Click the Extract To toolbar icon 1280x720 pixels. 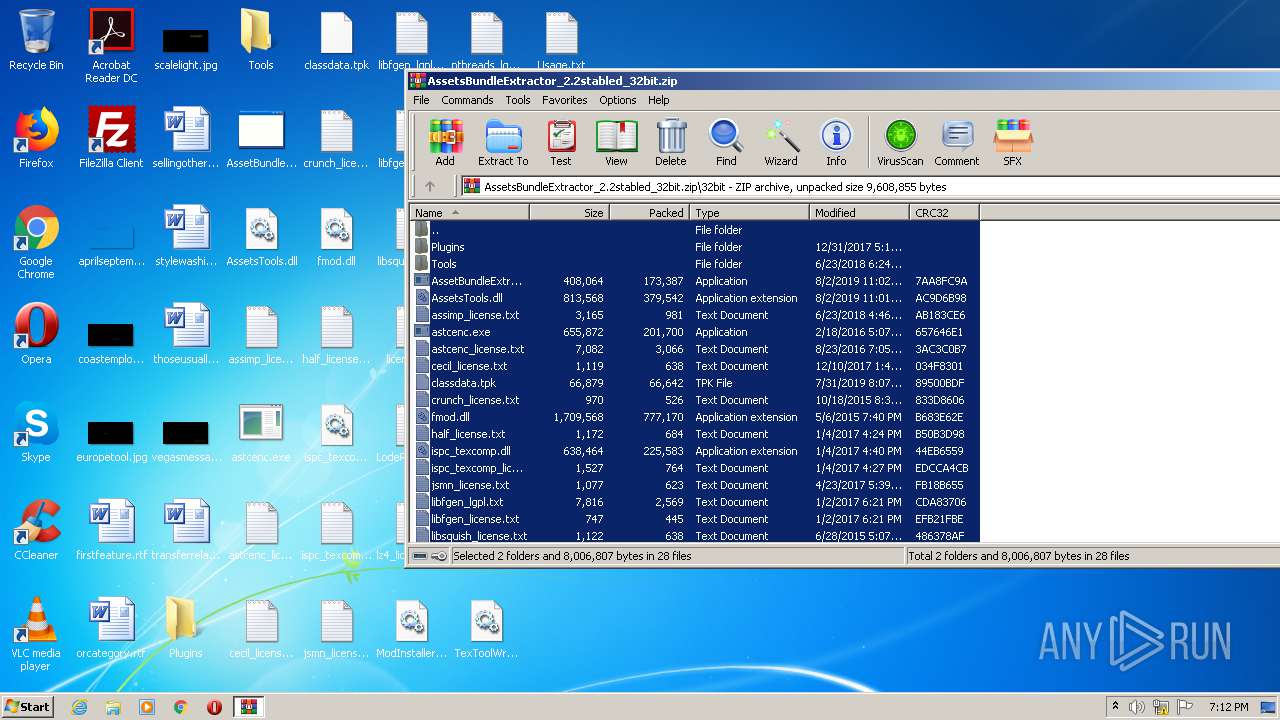click(503, 142)
